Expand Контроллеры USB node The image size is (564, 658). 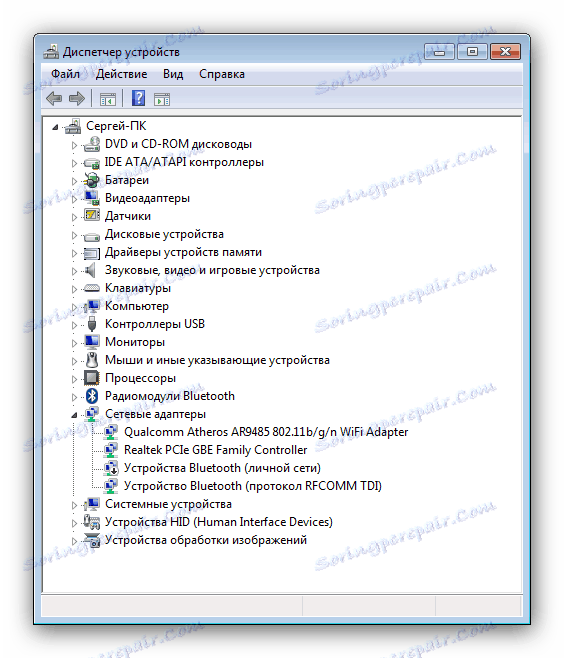[x=74, y=325]
